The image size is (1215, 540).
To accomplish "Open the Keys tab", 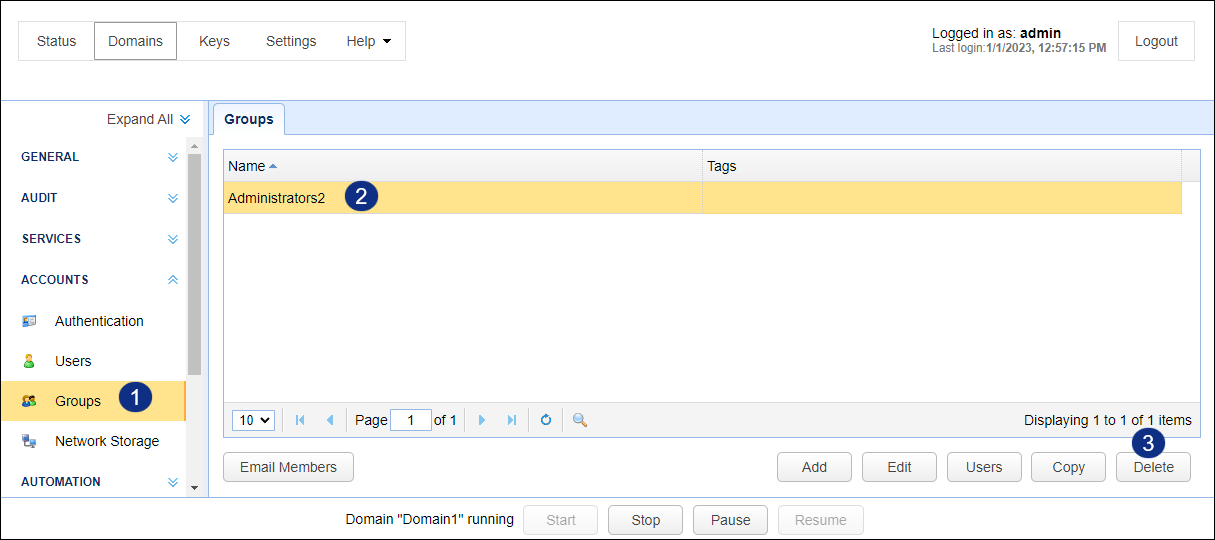I will tap(214, 41).
